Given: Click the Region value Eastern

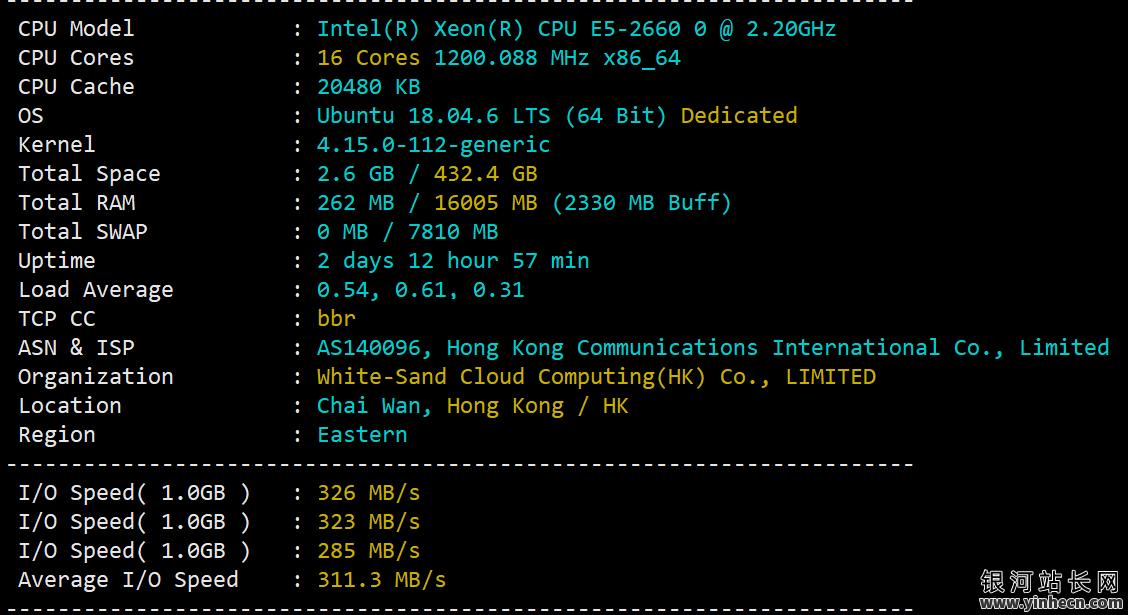Looking at the screenshot, I should (x=363, y=435).
